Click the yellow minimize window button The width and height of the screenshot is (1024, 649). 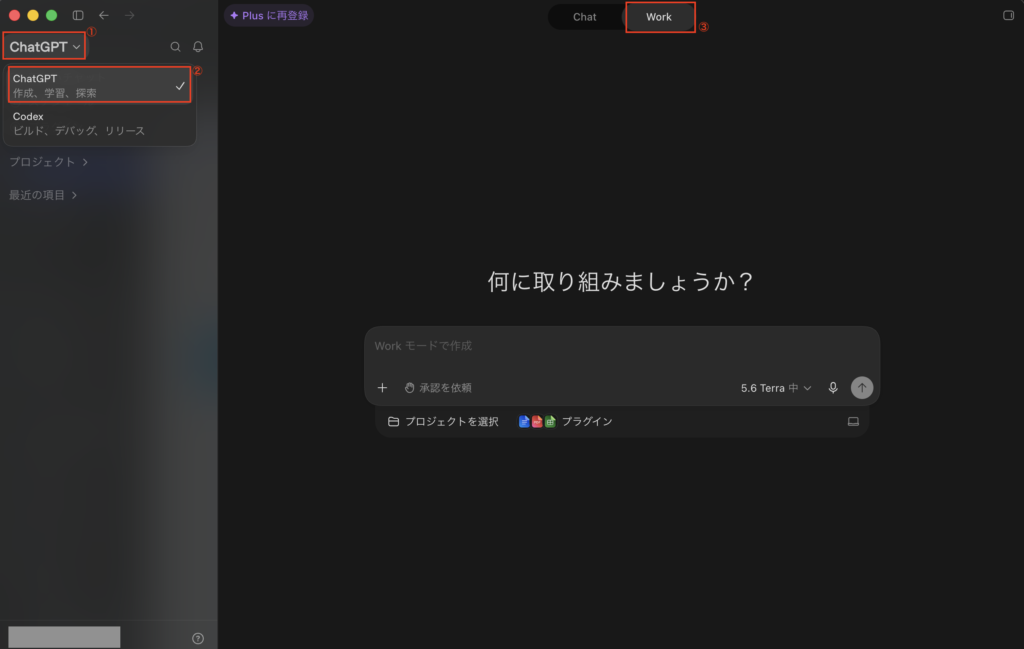pos(33,15)
